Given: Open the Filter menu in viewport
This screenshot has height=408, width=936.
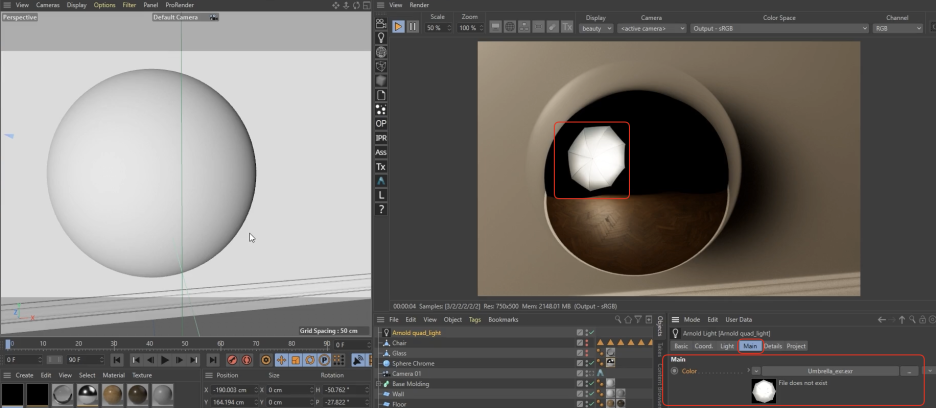Looking at the screenshot, I should (129, 5).
